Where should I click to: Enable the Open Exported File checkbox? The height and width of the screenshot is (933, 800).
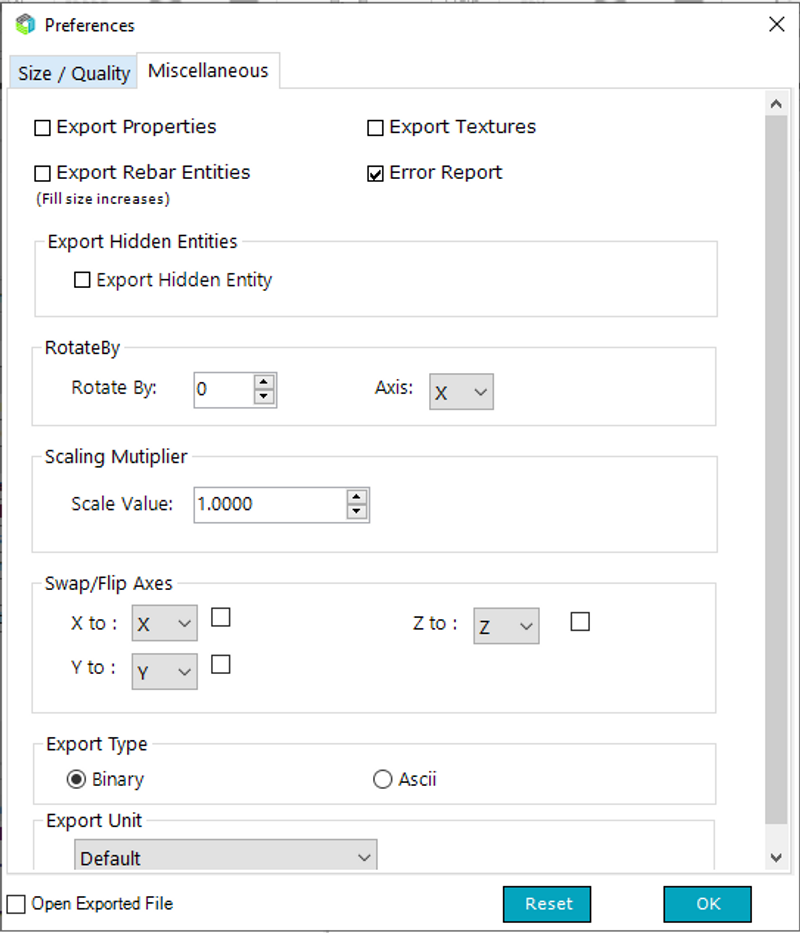point(15,904)
